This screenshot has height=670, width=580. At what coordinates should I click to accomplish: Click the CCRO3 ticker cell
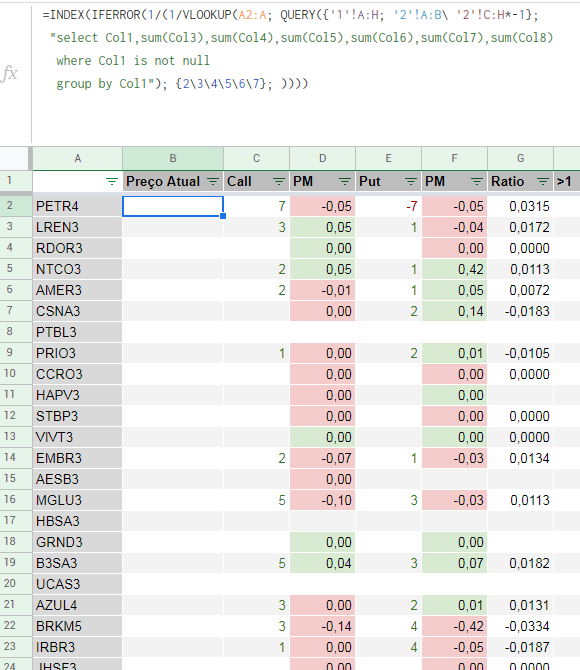click(x=77, y=374)
